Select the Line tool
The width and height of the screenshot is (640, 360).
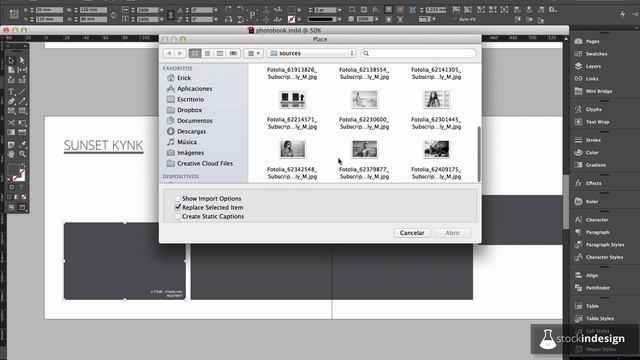coord(22,92)
